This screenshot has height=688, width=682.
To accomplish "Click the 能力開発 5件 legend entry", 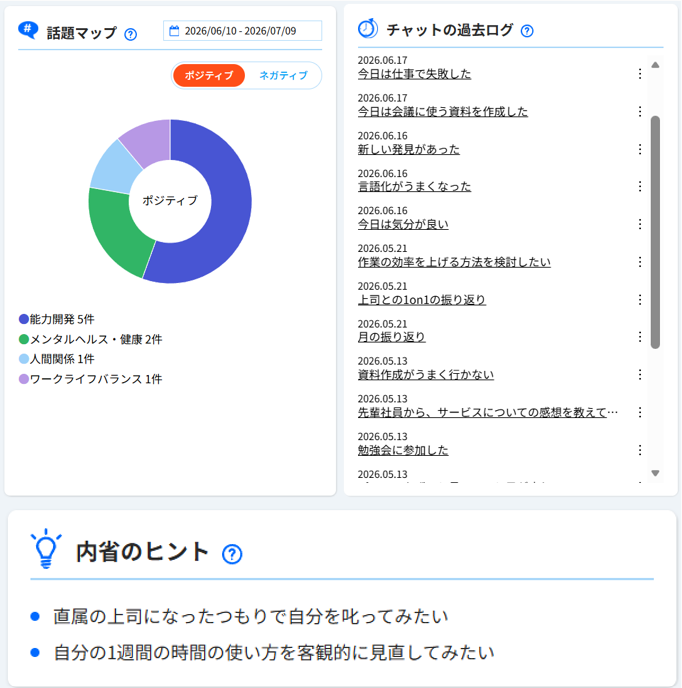I will click(x=57, y=319).
